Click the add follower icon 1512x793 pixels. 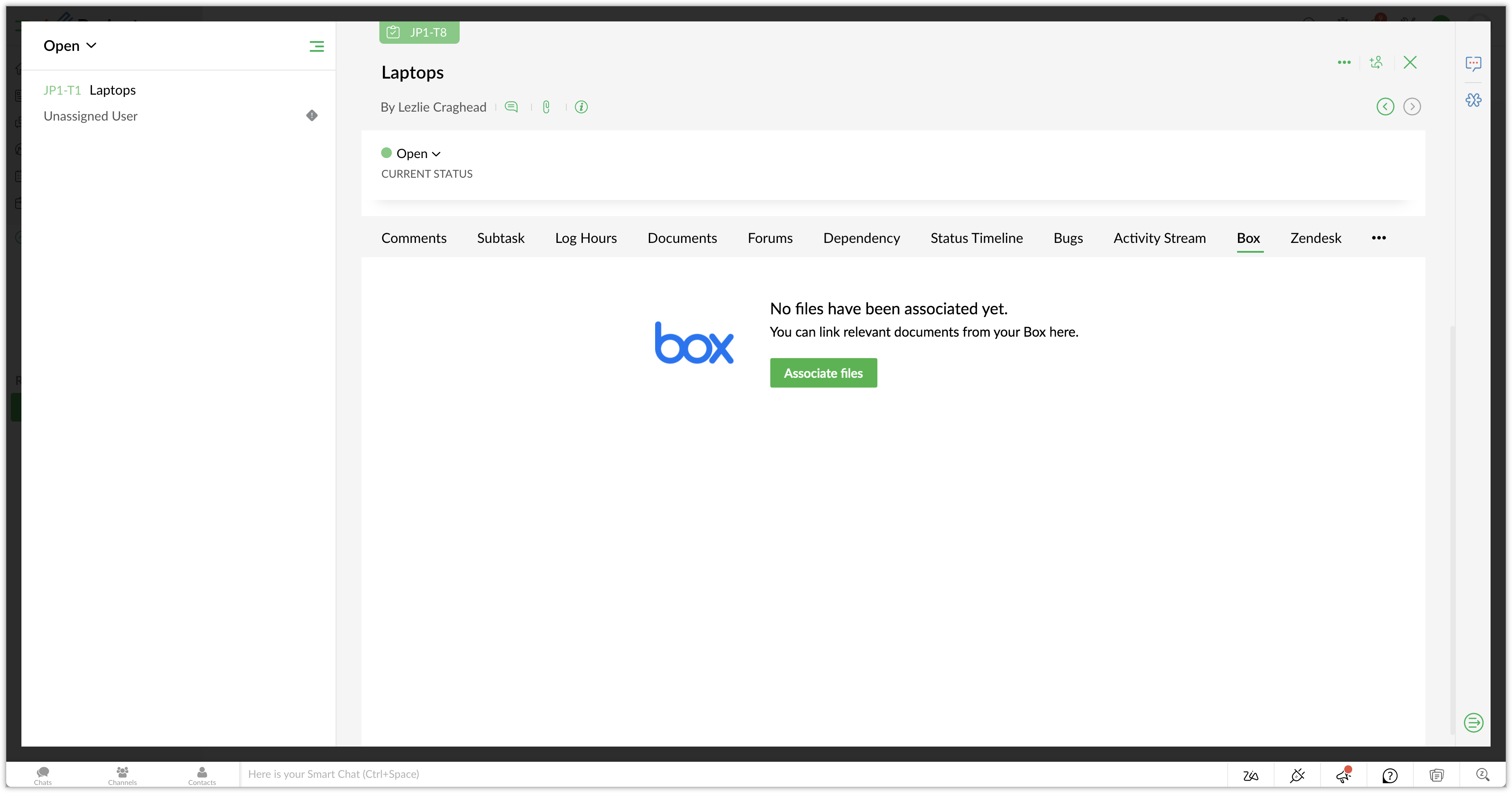pyautogui.click(x=1376, y=62)
